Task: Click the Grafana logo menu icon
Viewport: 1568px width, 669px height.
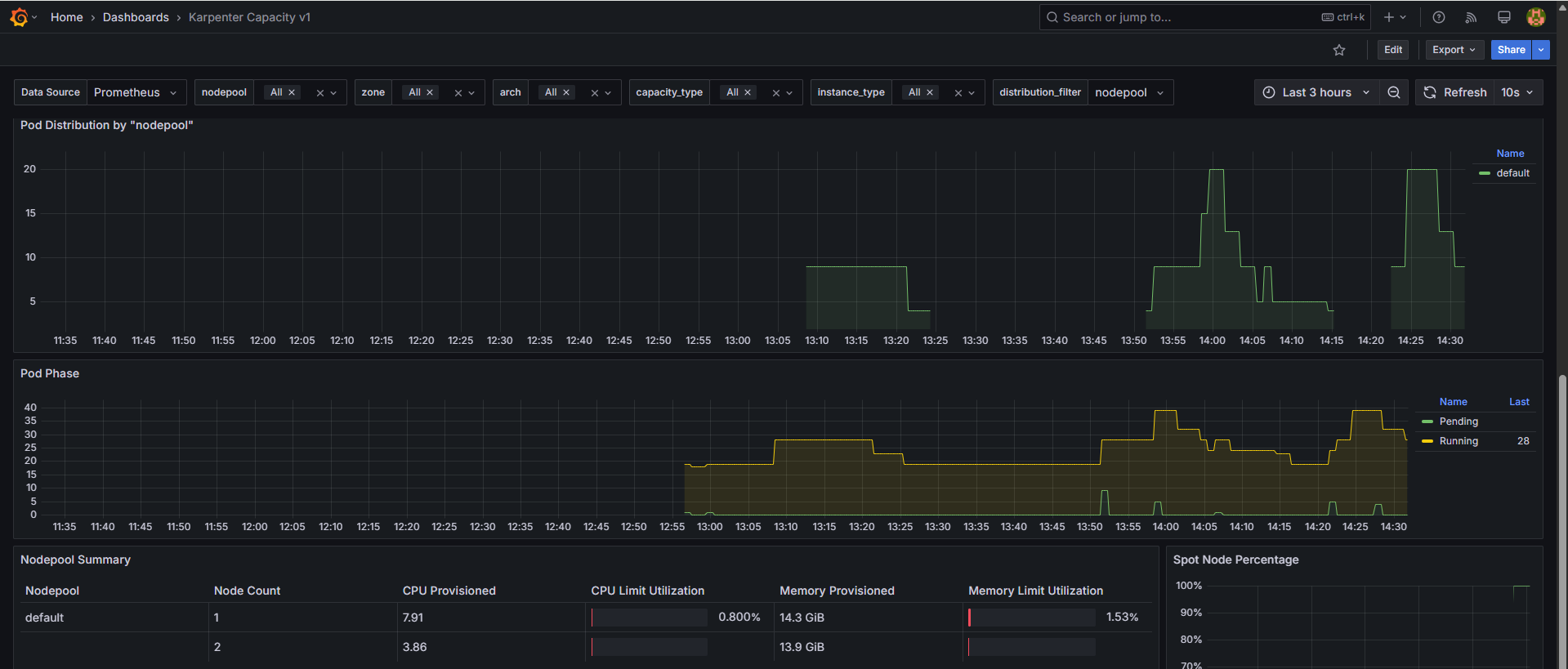Action: pos(19,17)
